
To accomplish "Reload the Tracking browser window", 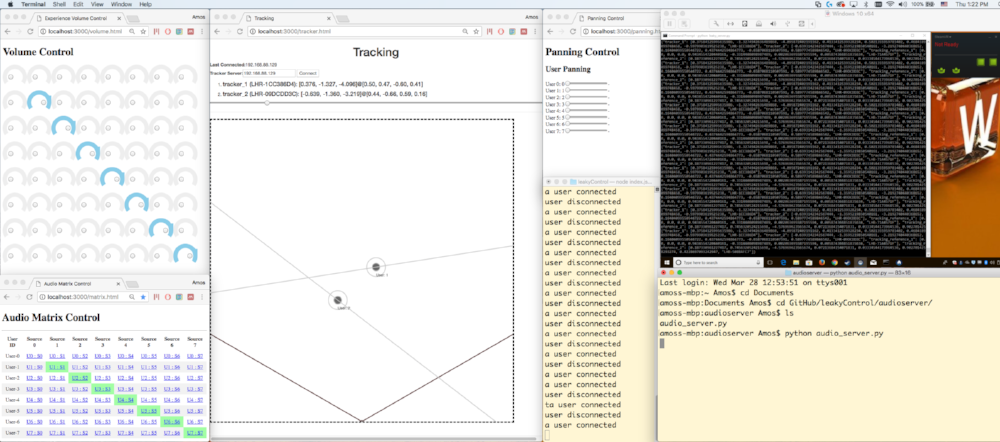I will (240, 31).
